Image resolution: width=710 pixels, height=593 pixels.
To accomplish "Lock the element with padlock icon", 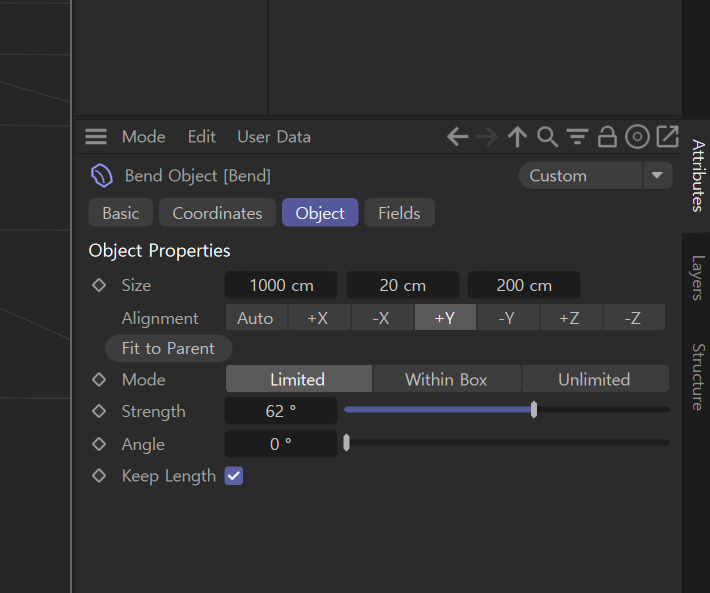I will pyautogui.click(x=607, y=137).
